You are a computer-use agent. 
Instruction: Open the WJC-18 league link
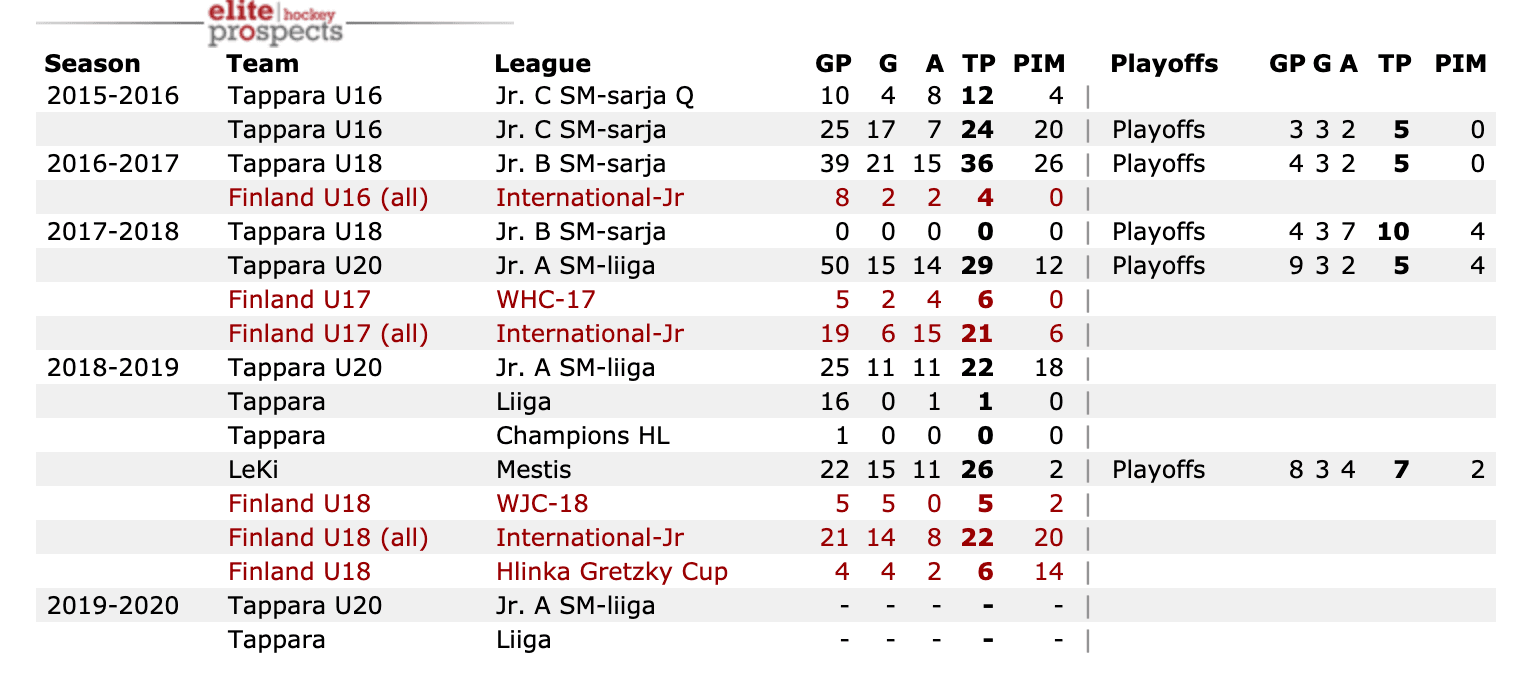click(542, 504)
